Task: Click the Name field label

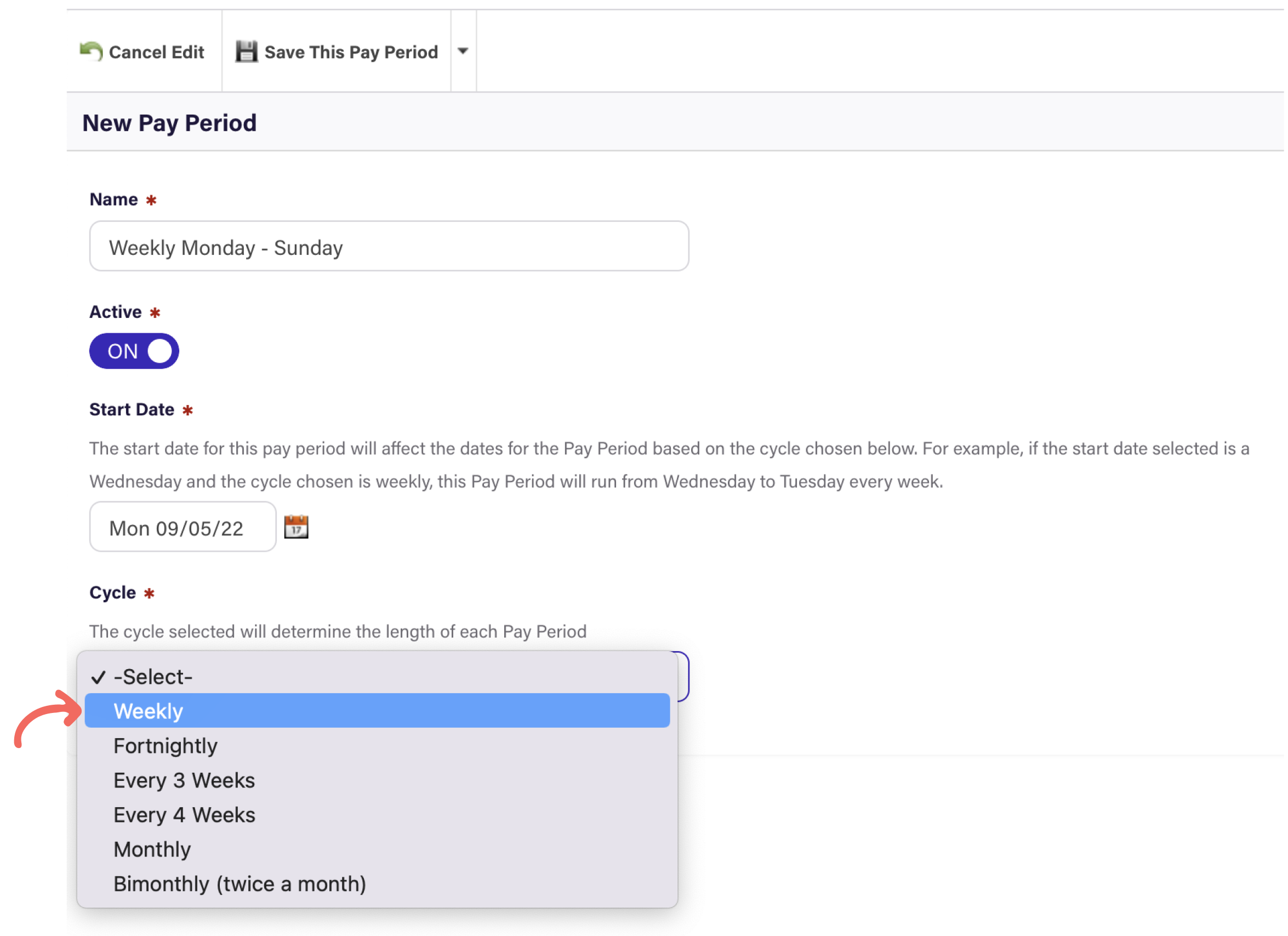Action: pos(113,199)
